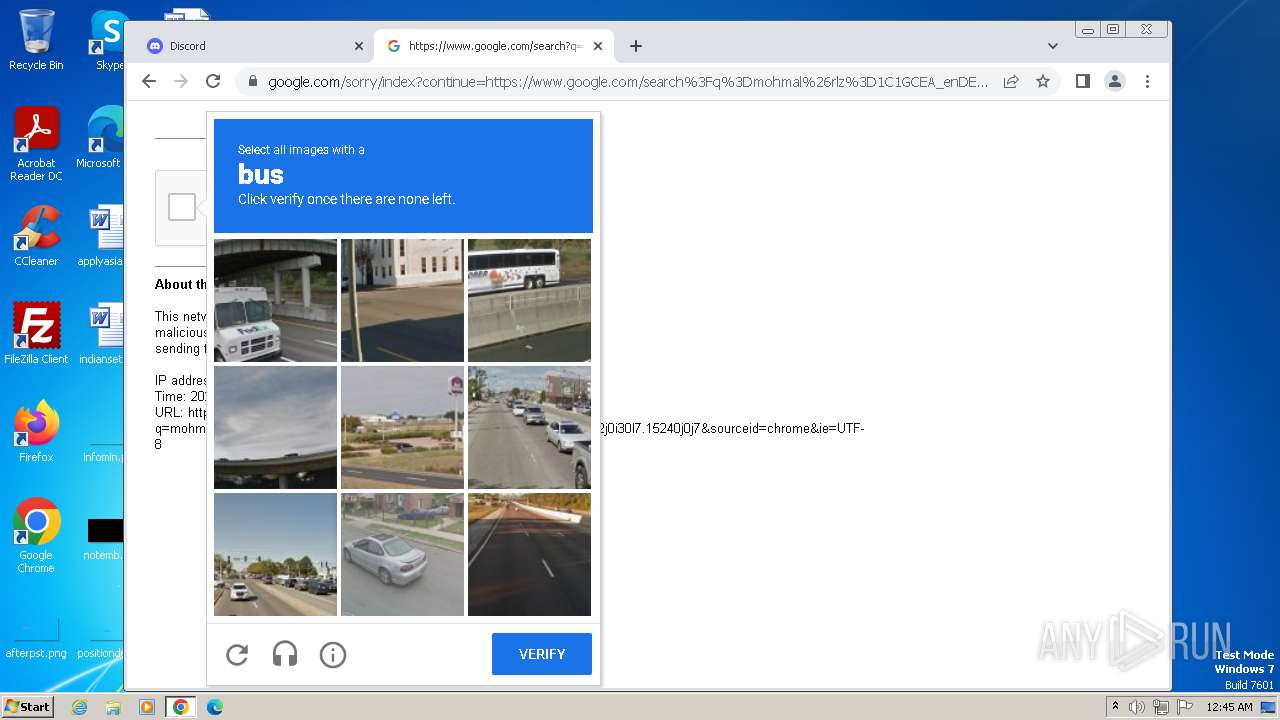Open Microsoft Edge from taskbar
This screenshot has width=1280, height=720.
(215, 707)
